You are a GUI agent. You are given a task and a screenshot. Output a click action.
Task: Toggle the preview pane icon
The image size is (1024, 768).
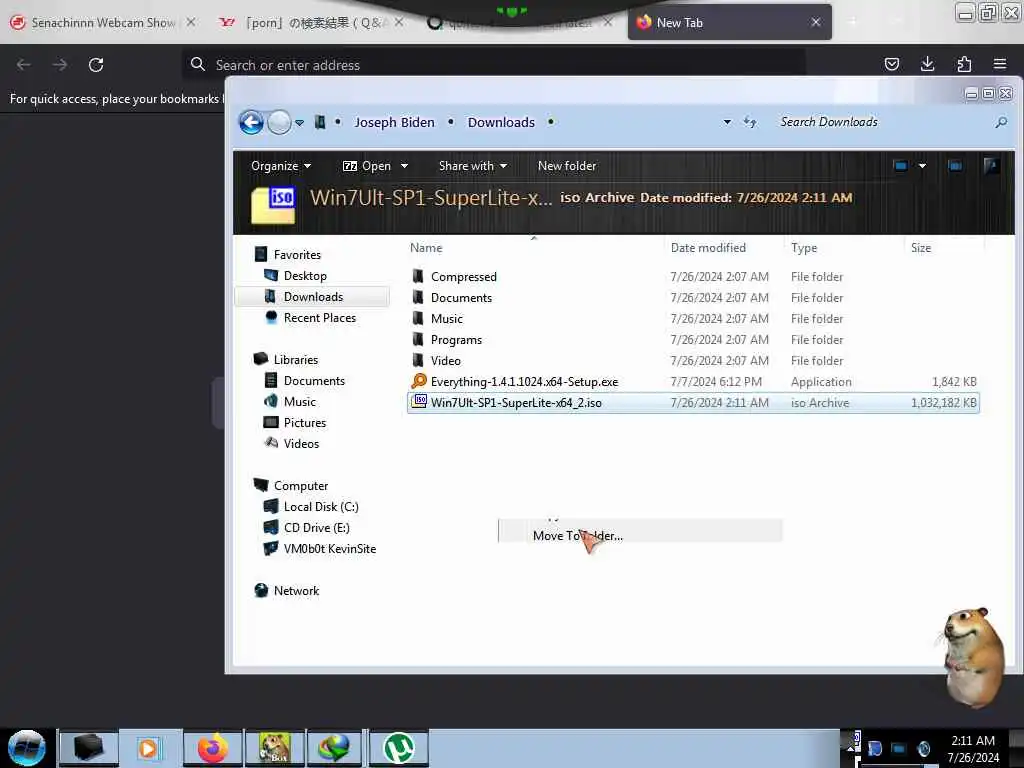point(955,166)
